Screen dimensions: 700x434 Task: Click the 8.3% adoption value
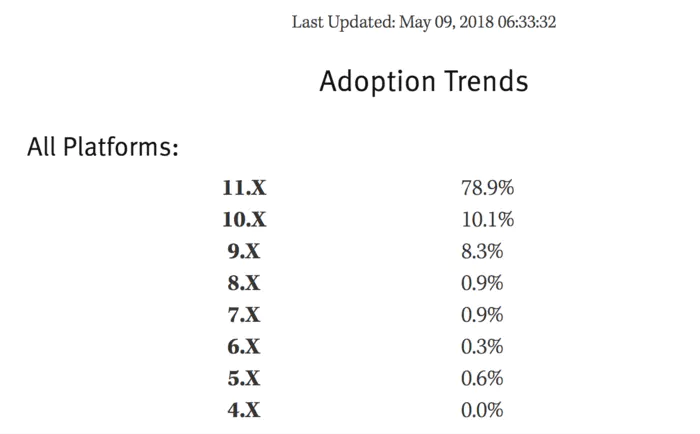click(x=482, y=251)
